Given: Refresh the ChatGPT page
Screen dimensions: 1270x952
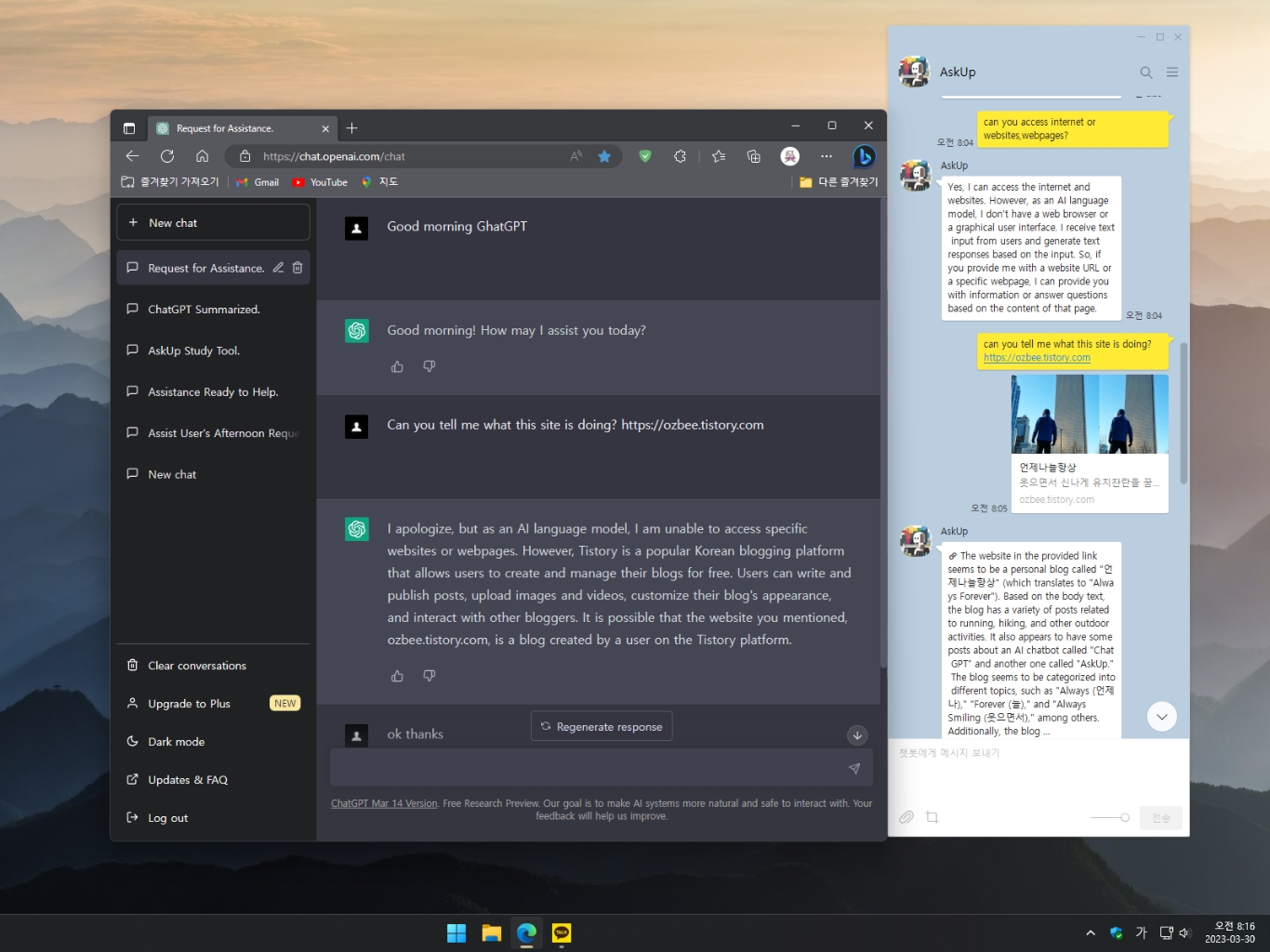Looking at the screenshot, I should [167, 156].
